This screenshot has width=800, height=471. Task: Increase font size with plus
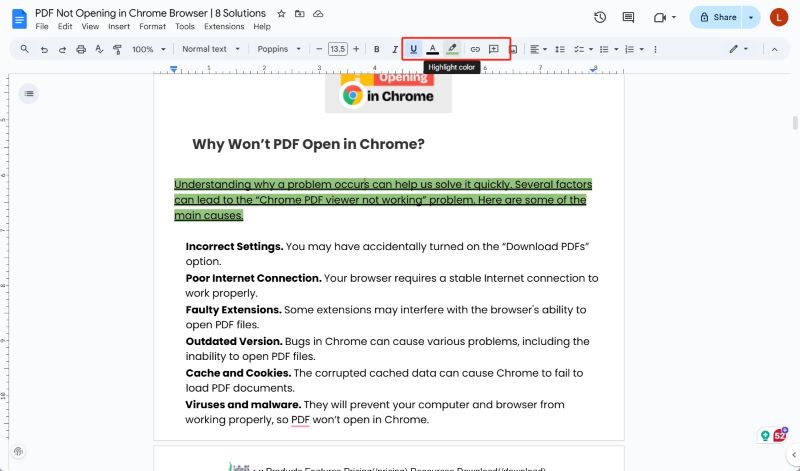[356, 49]
